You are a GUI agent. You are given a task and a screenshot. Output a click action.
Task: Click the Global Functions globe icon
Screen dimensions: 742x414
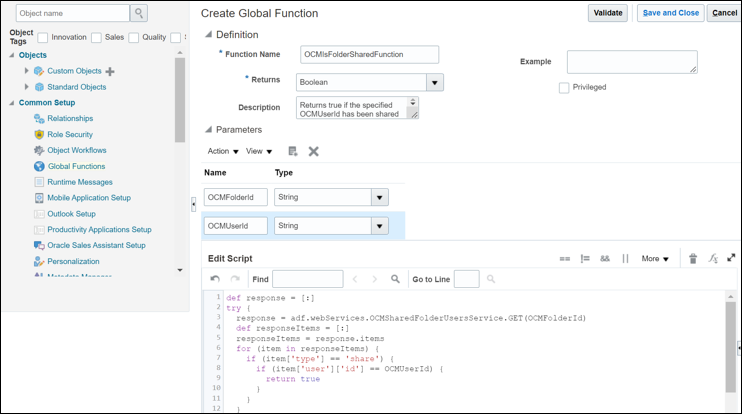39,166
